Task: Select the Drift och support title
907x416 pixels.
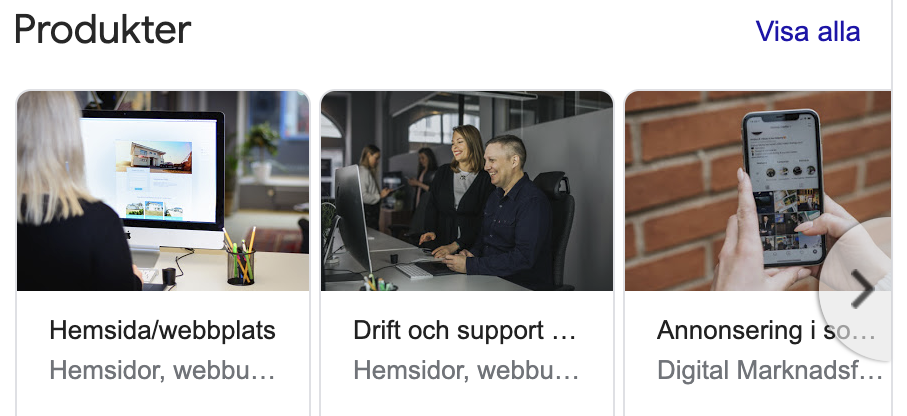Action: tap(464, 331)
